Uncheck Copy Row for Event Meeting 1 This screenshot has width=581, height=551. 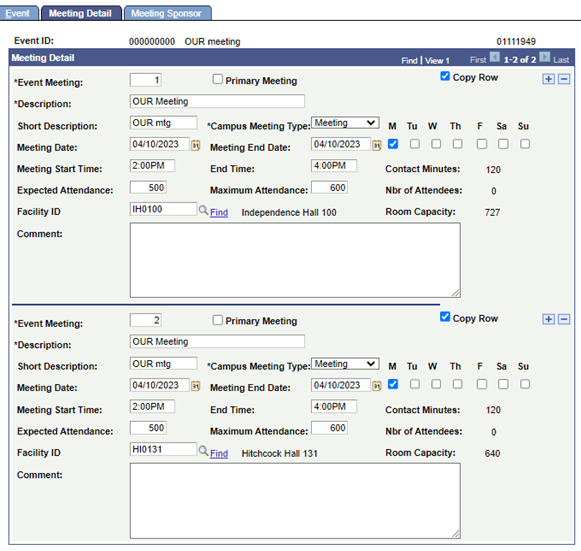click(x=445, y=76)
